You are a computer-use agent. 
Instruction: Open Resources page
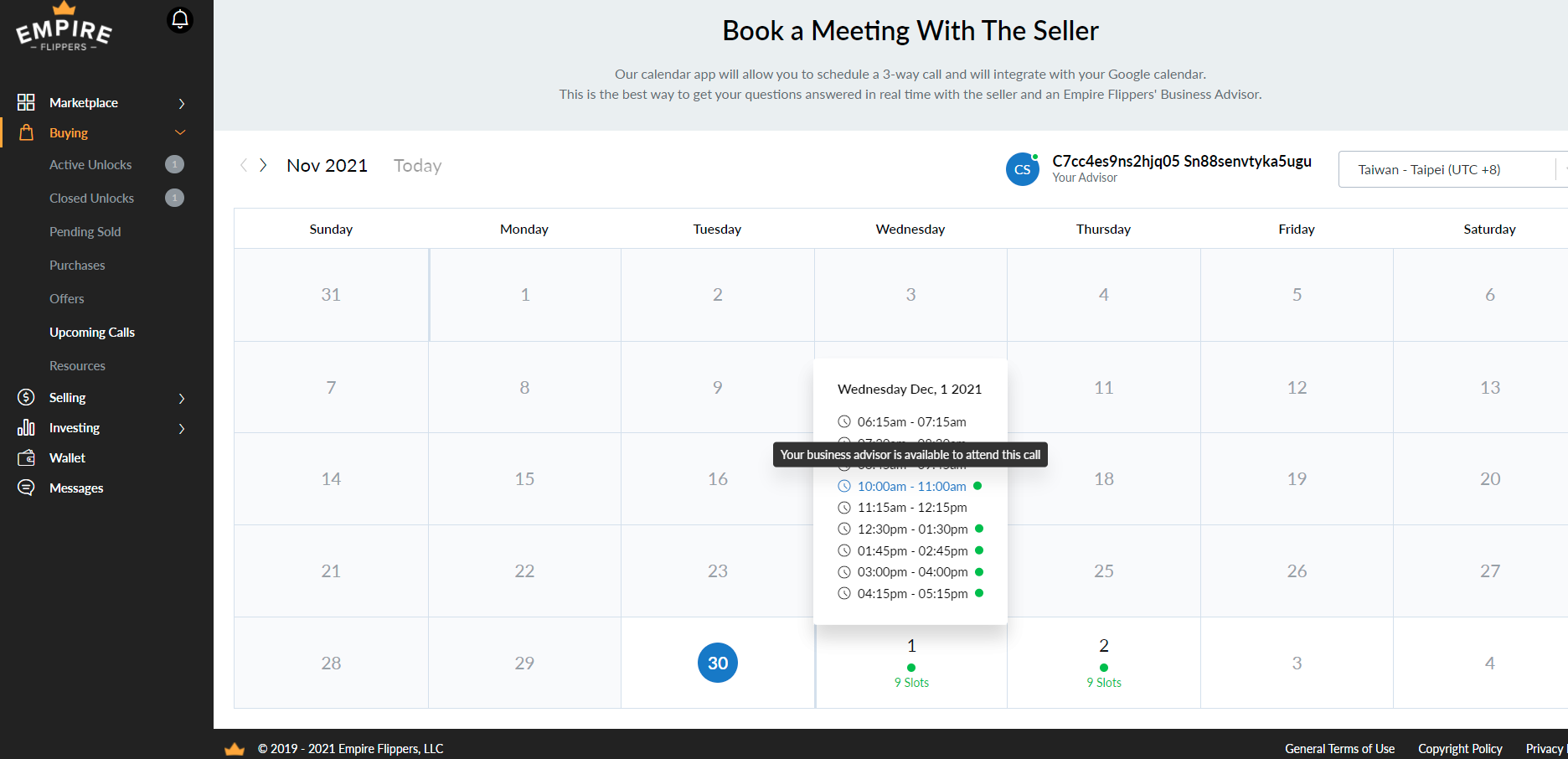point(77,365)
